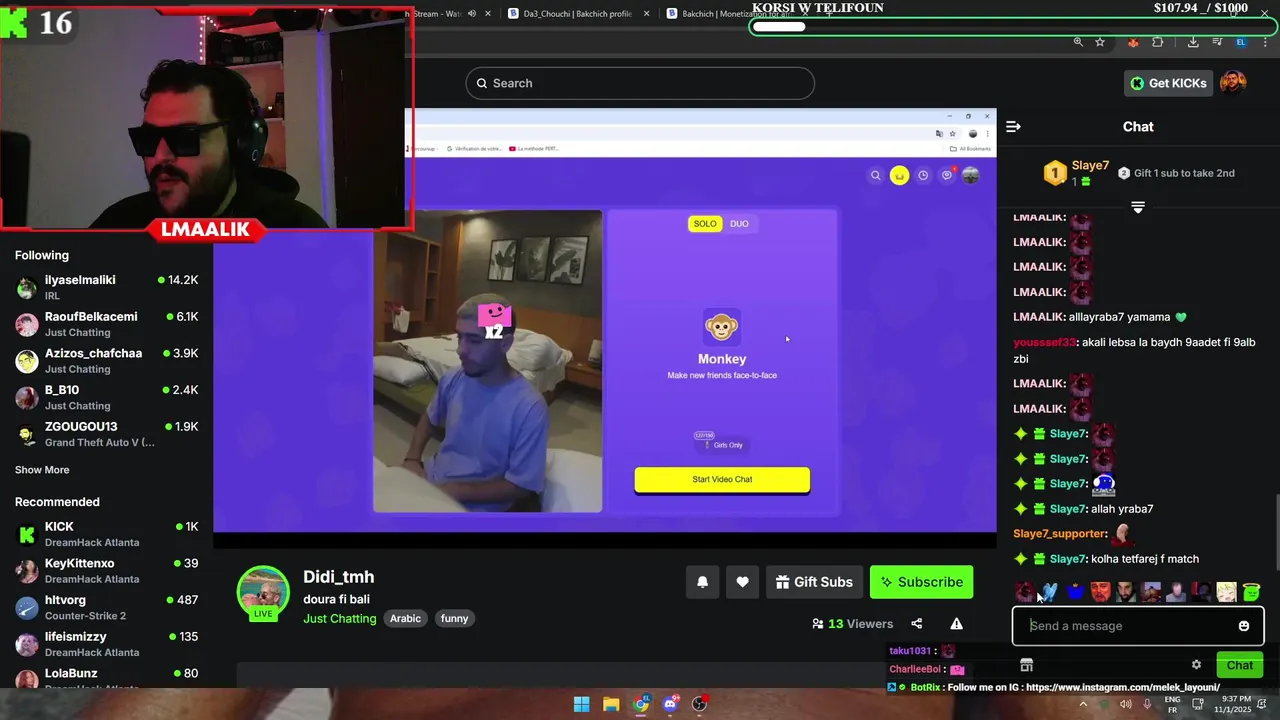This screenshot has width=1280, height=720.
Task: Open RaoufBelkacemi channel in Following
Action: [106, 324]
